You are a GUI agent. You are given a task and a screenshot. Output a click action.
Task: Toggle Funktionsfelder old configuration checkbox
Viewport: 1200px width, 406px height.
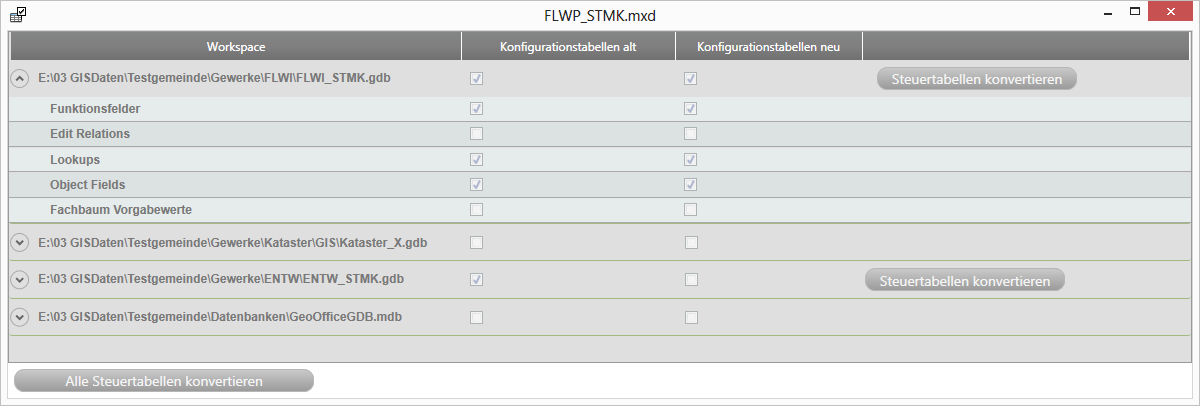point(477,108)
